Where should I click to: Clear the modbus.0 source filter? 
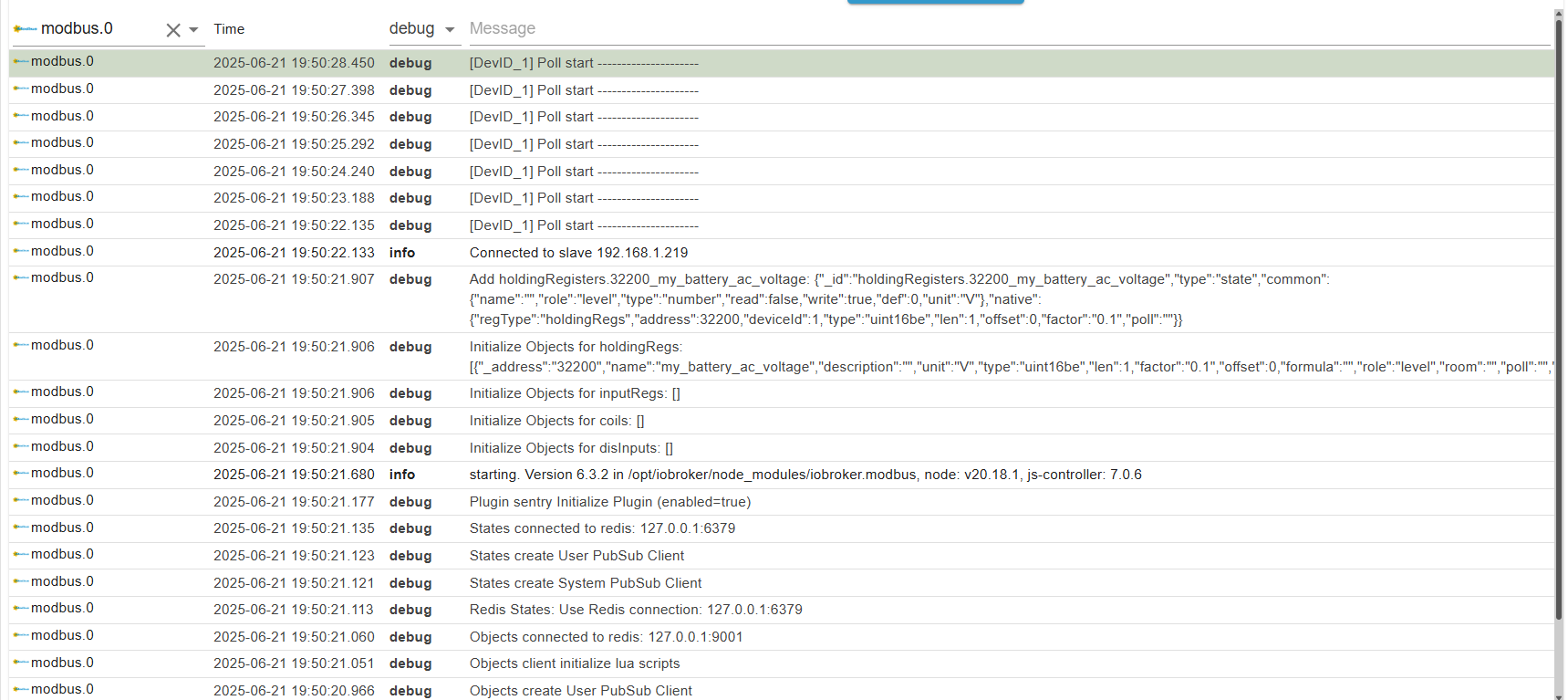(172, 30)
